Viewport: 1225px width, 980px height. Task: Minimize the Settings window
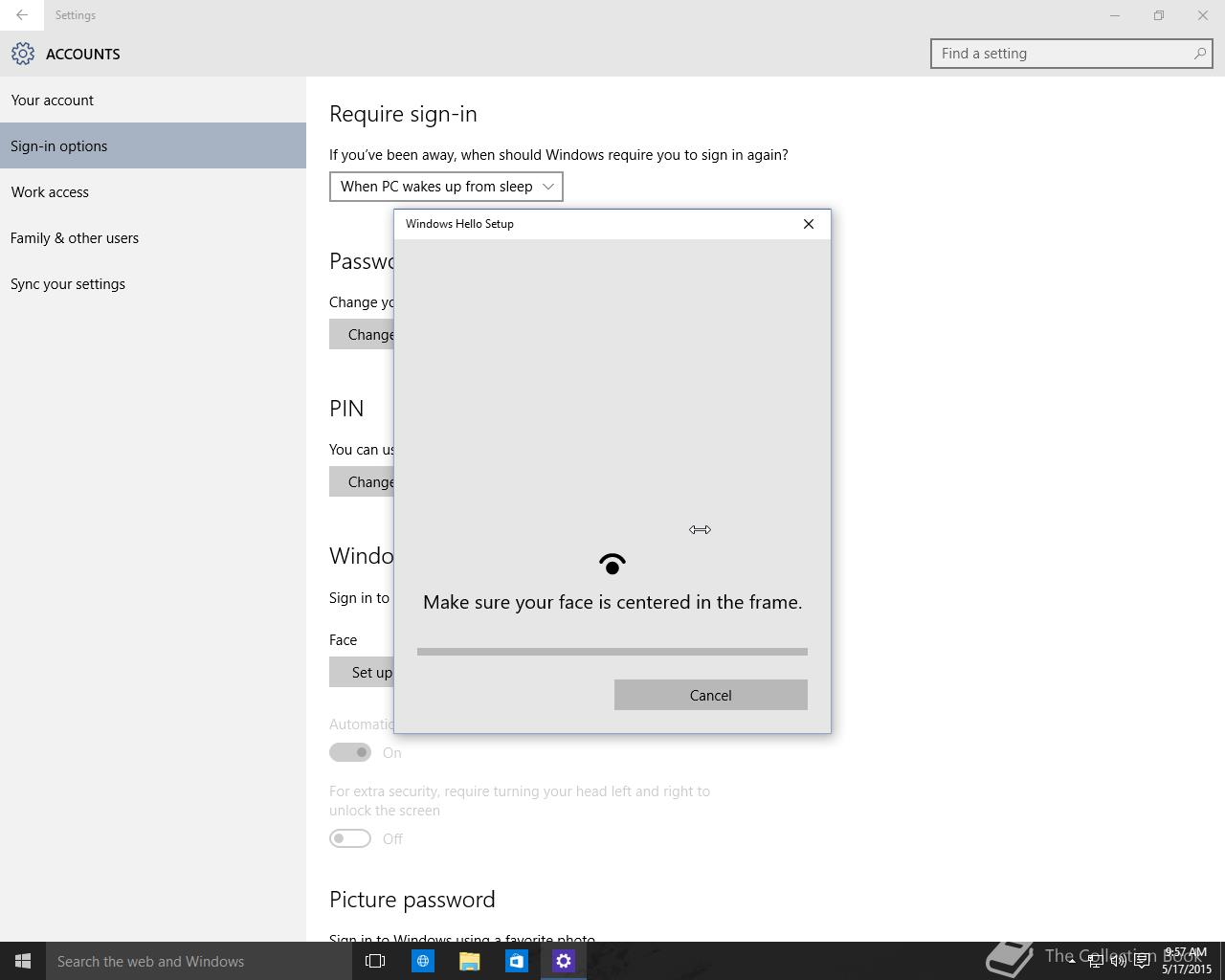coord(1114,15)
